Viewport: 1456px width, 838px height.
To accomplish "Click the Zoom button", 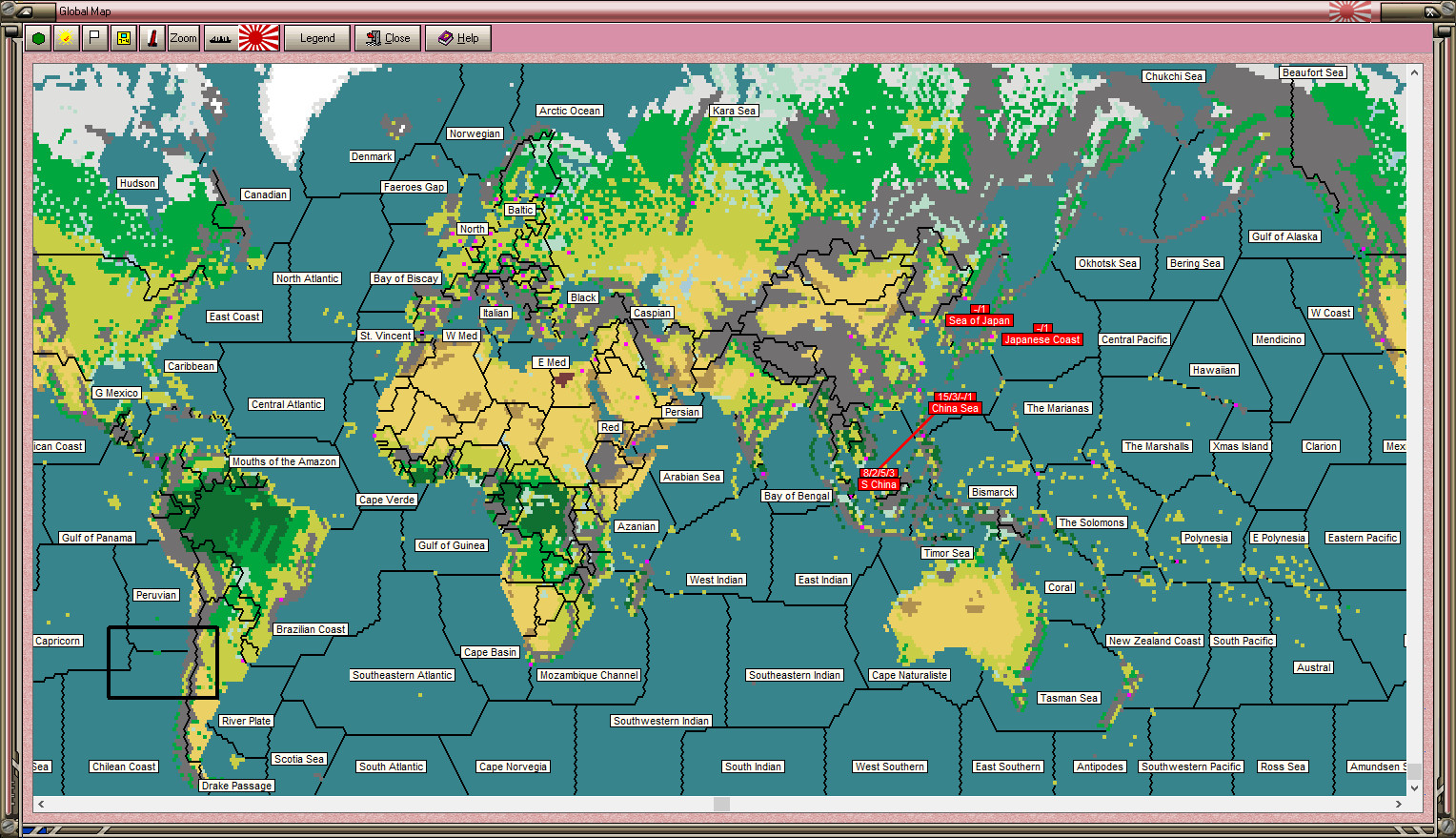I will (183, 38).
